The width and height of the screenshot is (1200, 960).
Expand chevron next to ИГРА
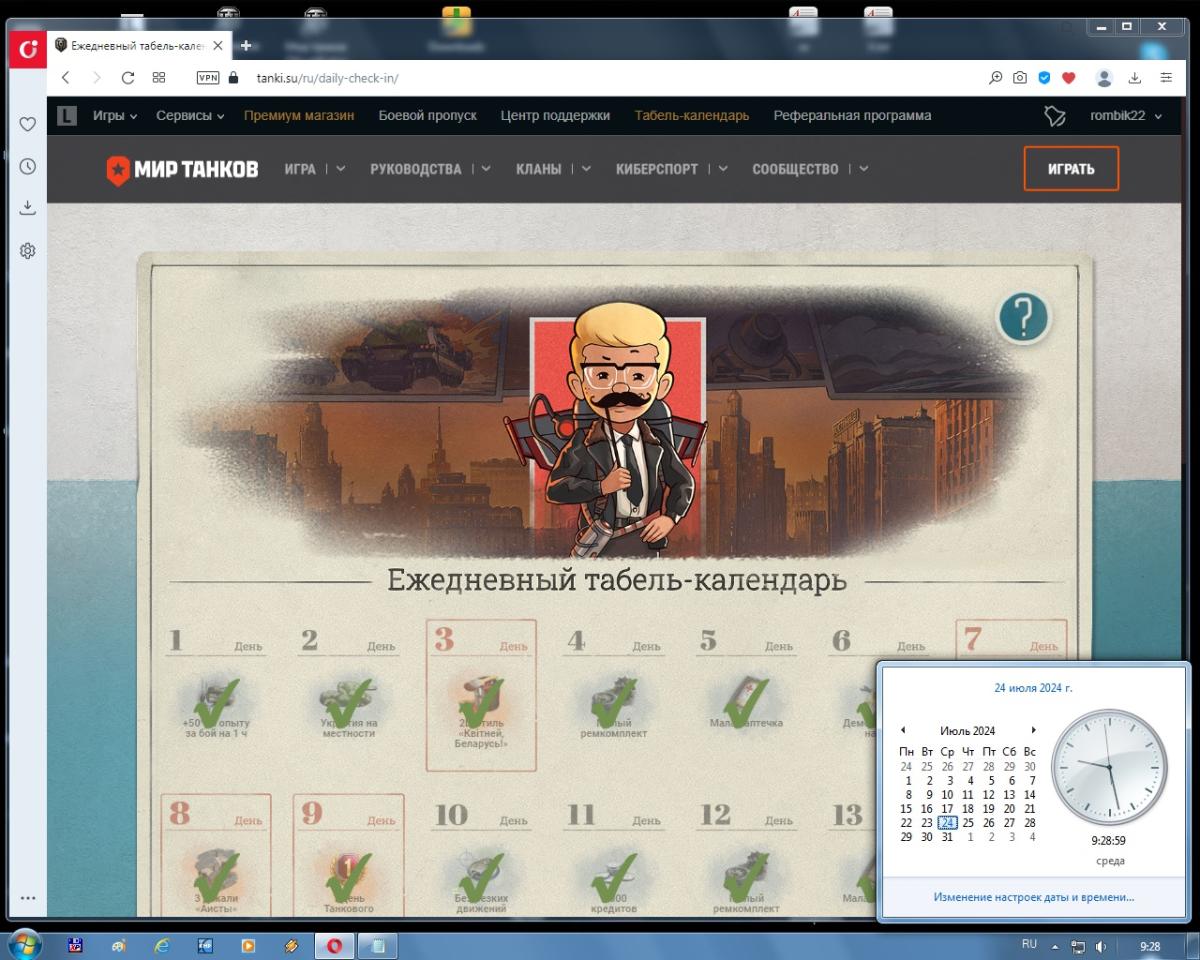(341, 169)
